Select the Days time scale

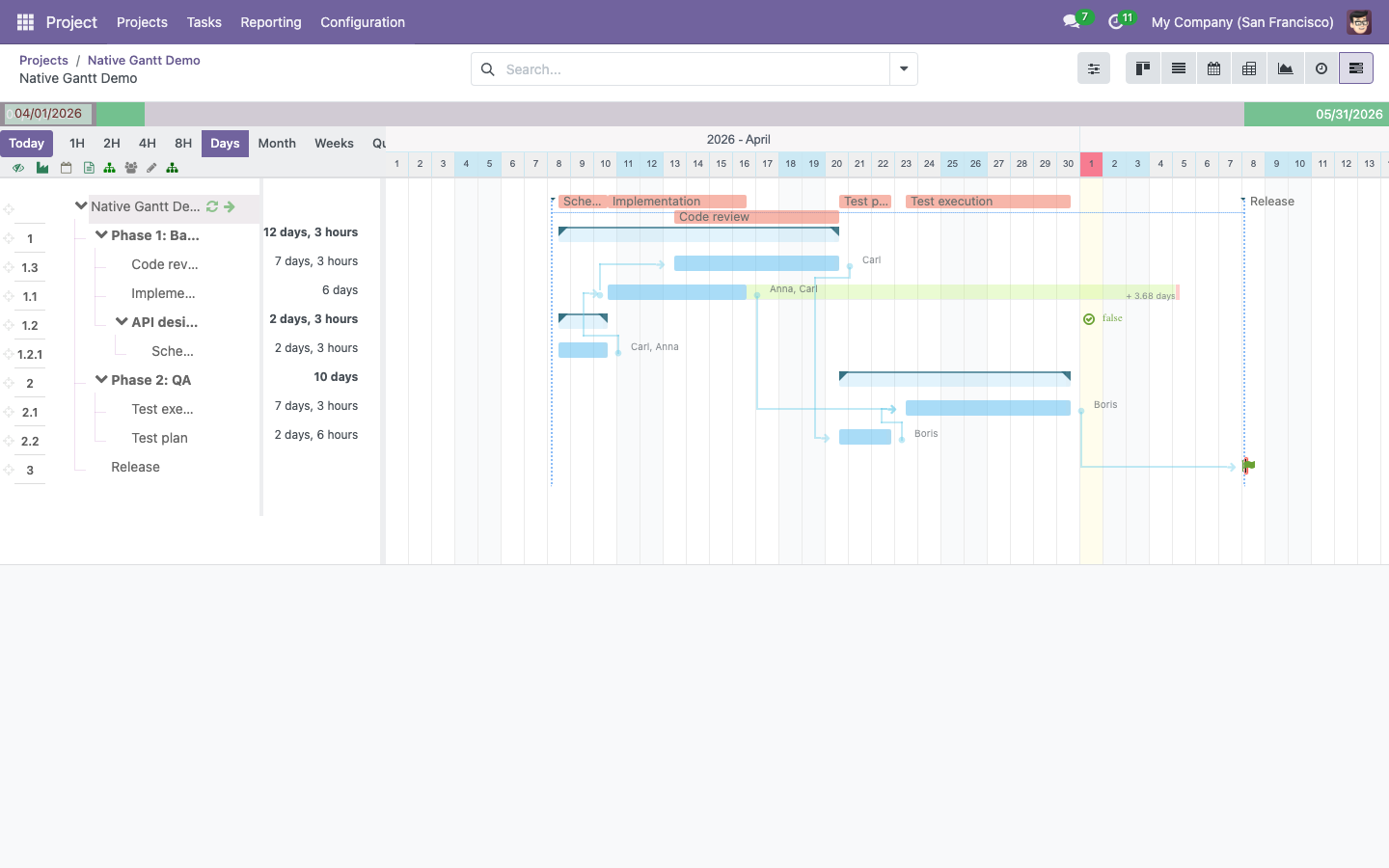pos(225,143)
